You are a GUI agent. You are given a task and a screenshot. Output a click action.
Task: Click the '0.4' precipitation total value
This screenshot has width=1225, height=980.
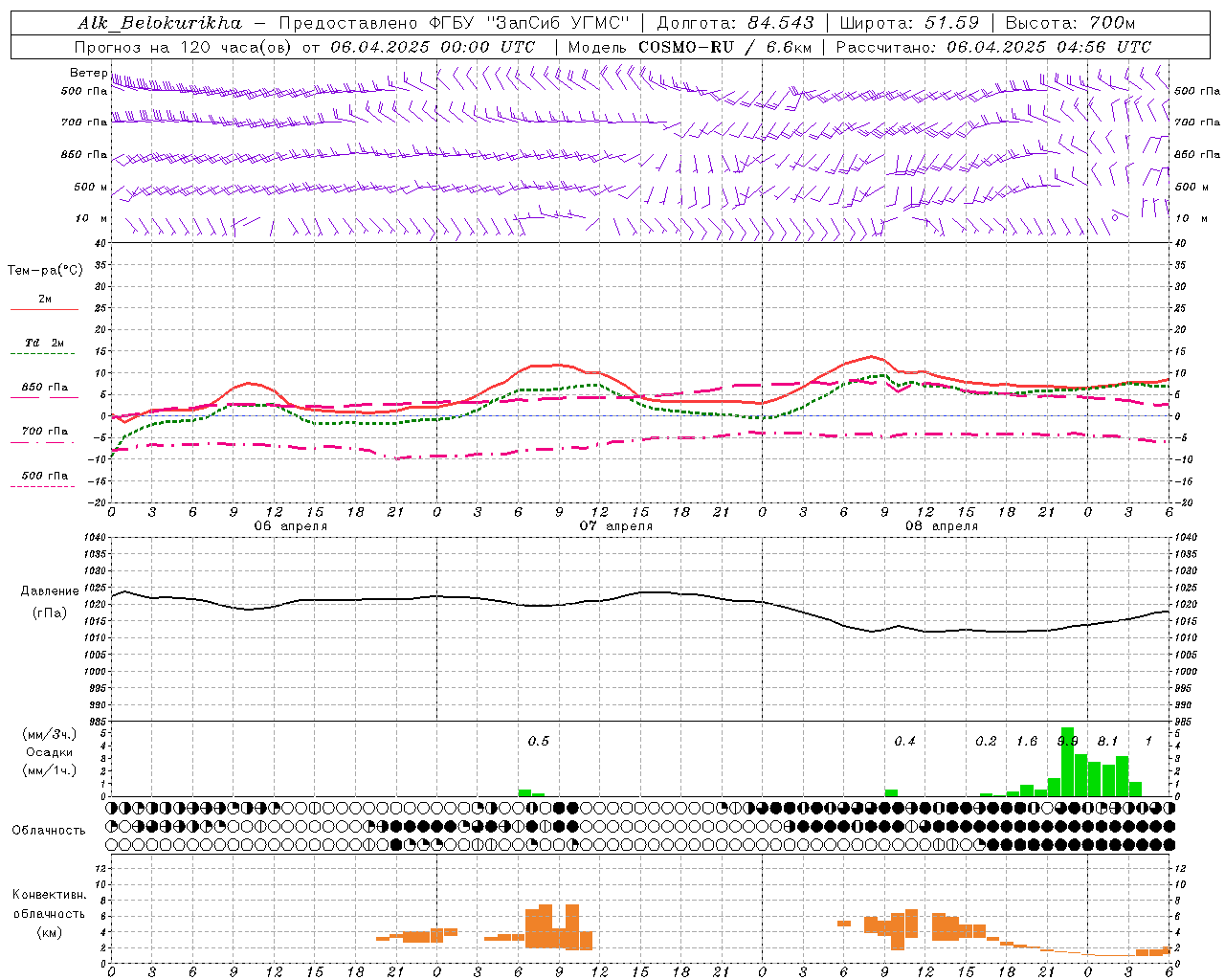[904, 741]
